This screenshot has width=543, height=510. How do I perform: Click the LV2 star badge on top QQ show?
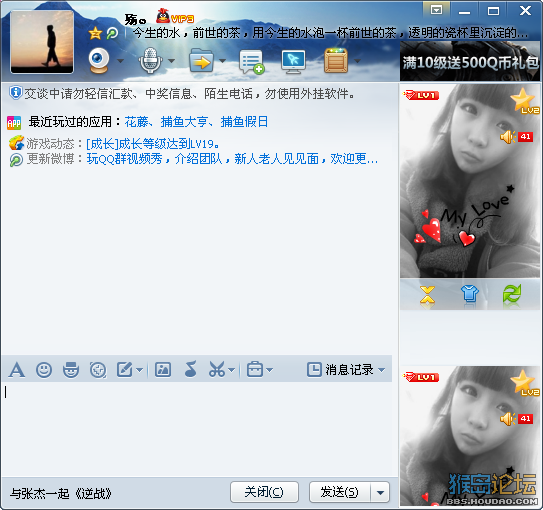pos(525,101)
